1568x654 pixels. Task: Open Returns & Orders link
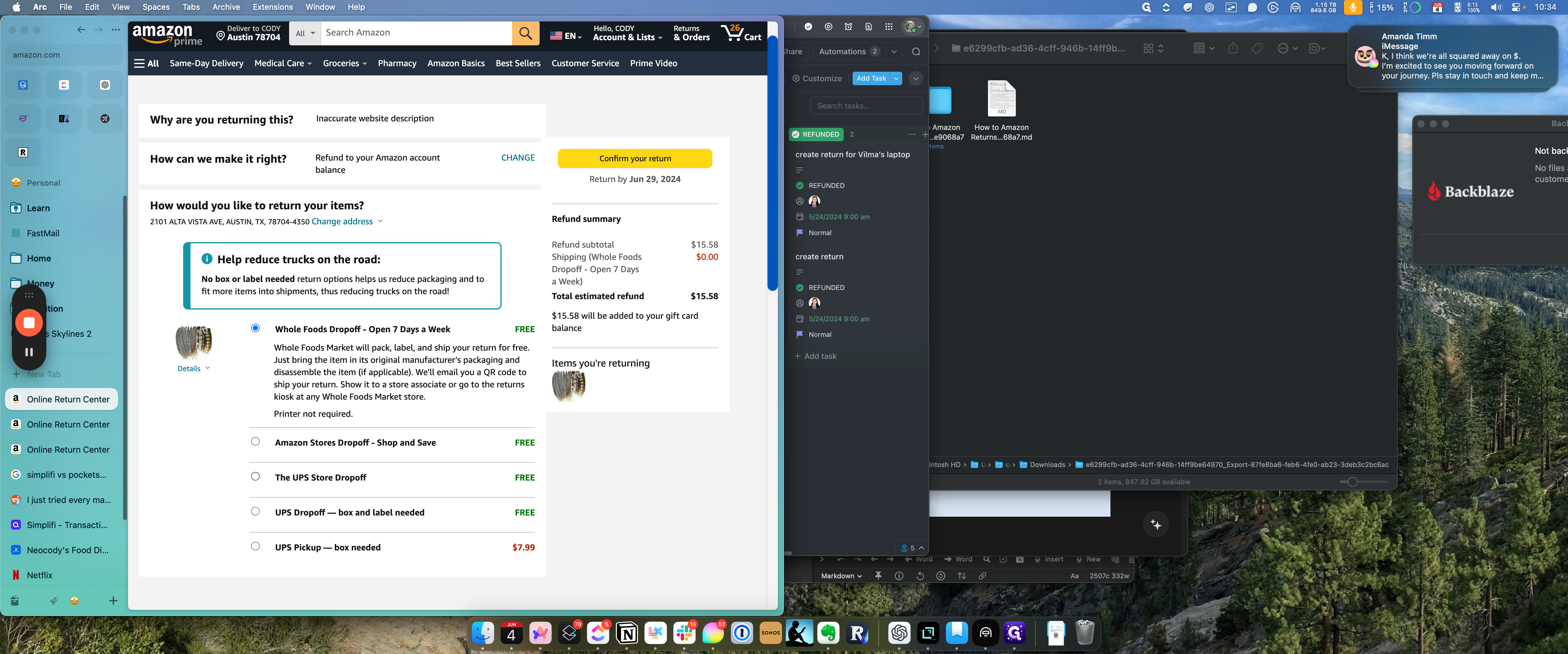(692, 33)
